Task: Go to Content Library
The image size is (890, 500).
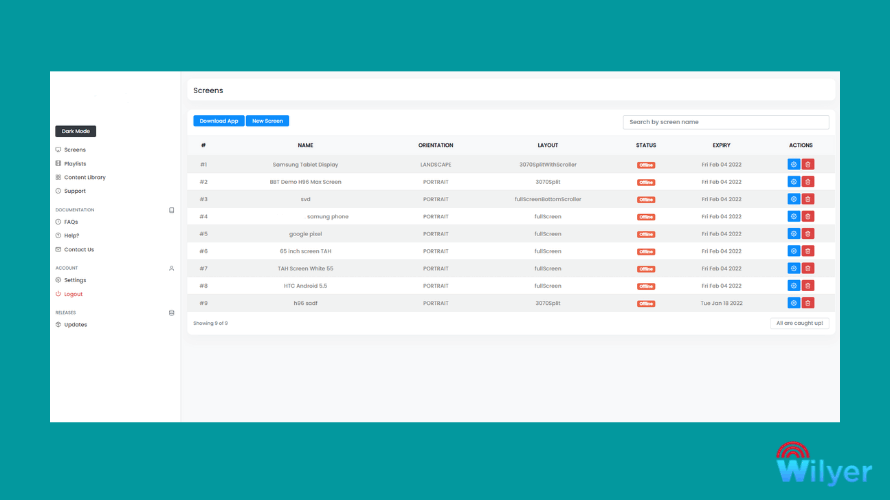Action: point(85,177)
